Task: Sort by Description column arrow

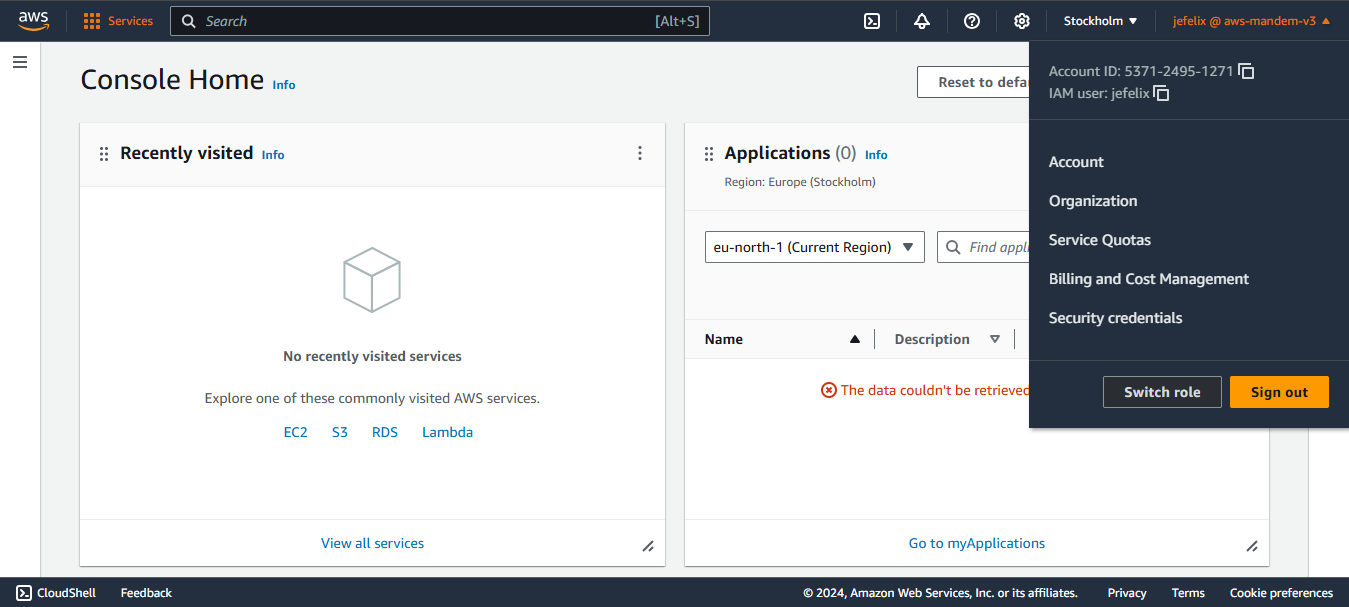Action: pos(995,339)
